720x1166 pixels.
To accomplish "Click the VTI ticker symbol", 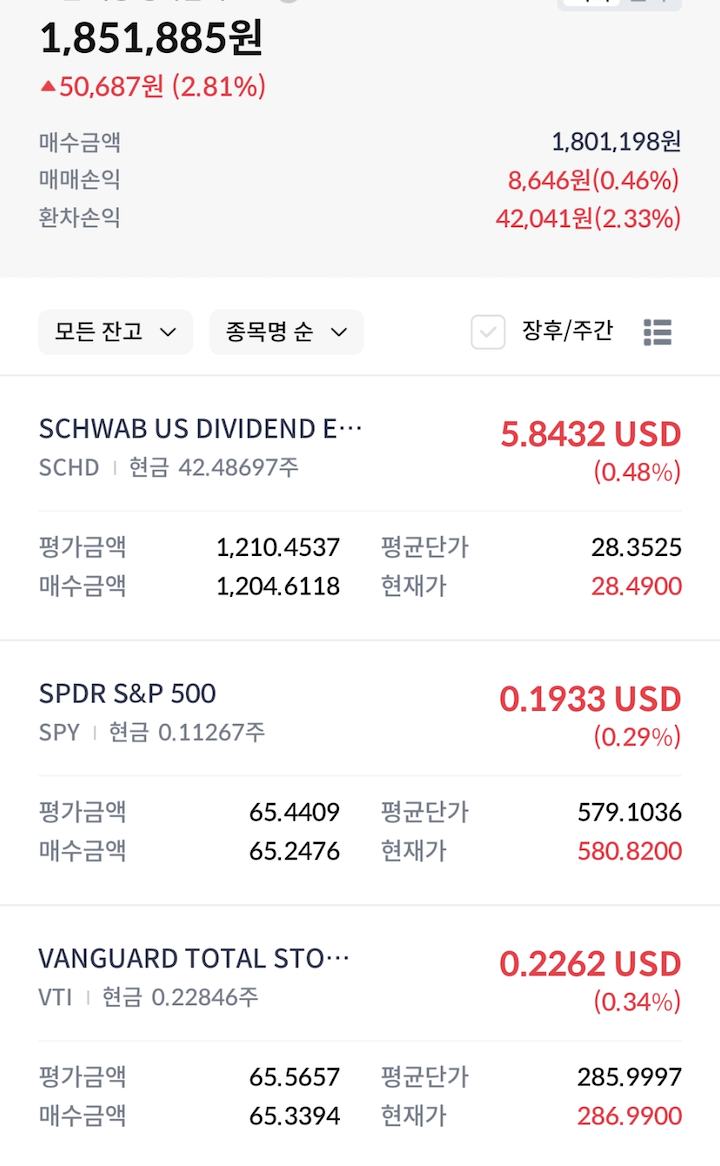I will coord(55,997).
